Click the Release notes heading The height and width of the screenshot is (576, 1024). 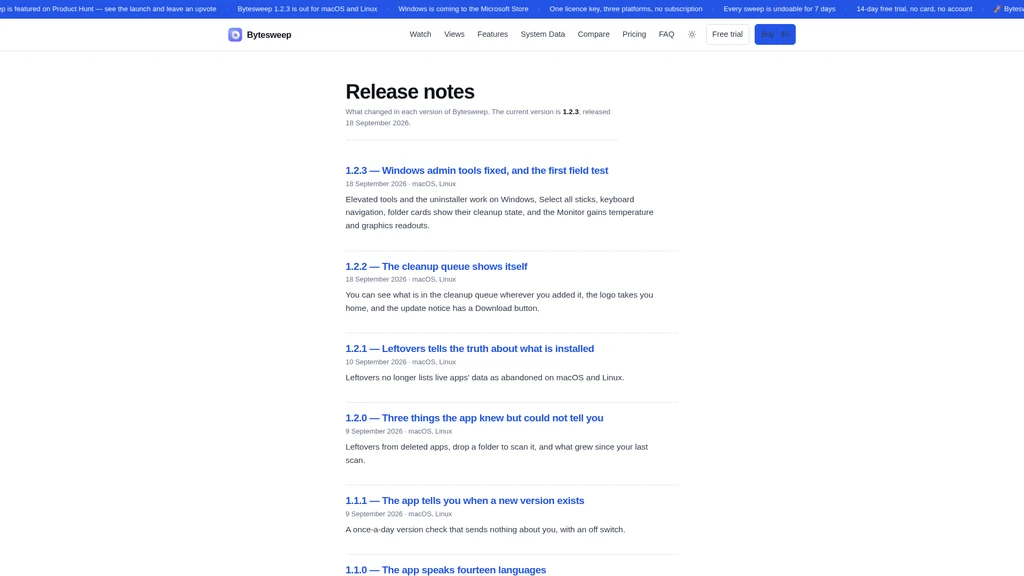(410, 91)
